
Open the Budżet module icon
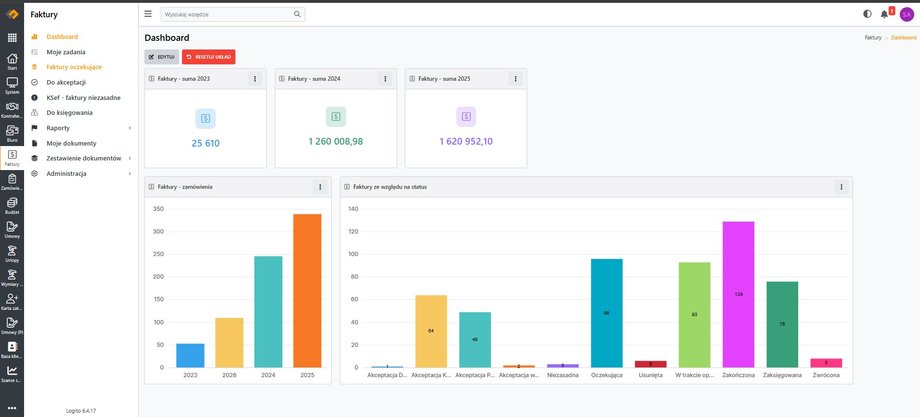pyautogui.click(x=12, y=204)
